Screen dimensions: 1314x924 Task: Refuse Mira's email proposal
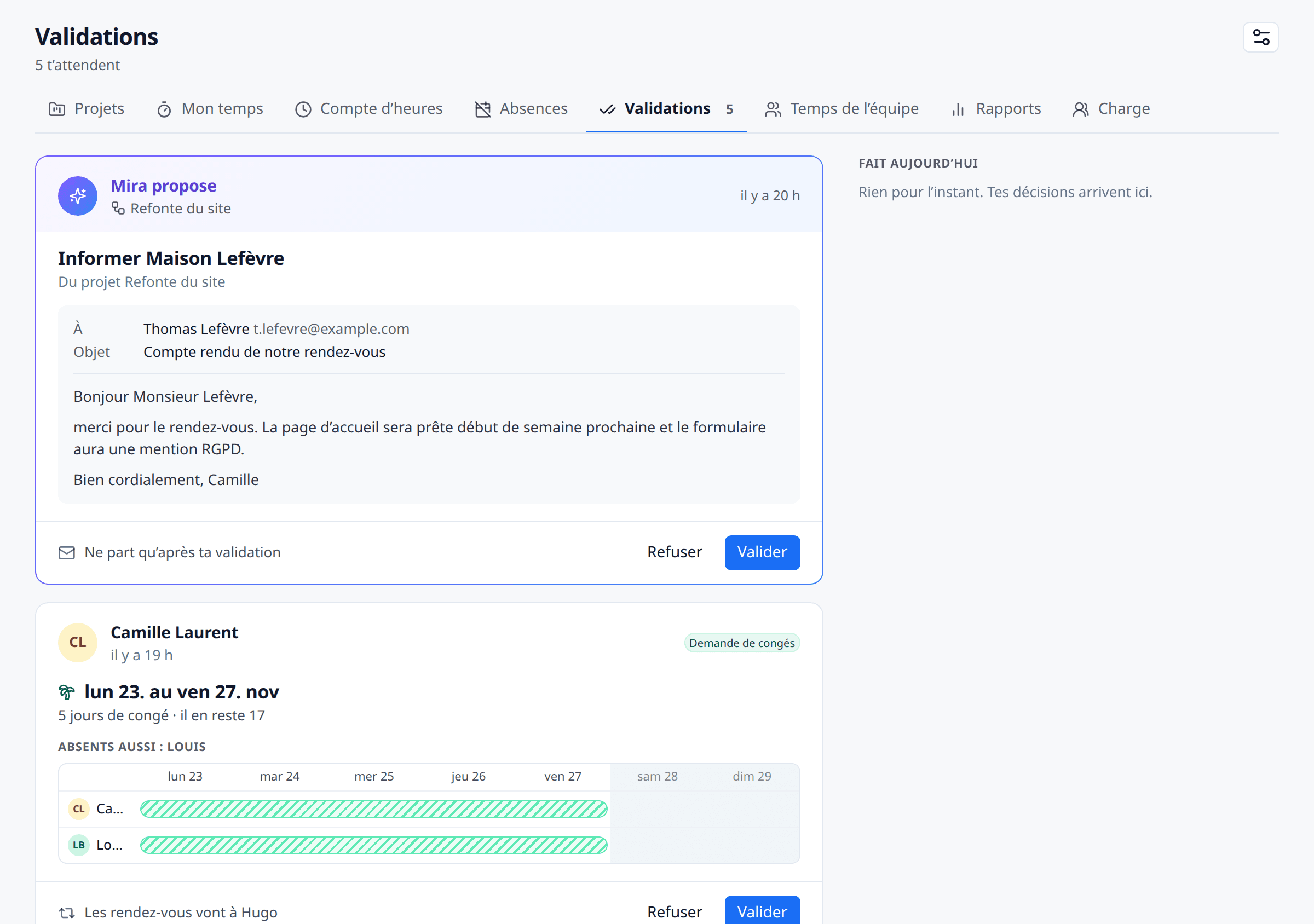(674, 552)
